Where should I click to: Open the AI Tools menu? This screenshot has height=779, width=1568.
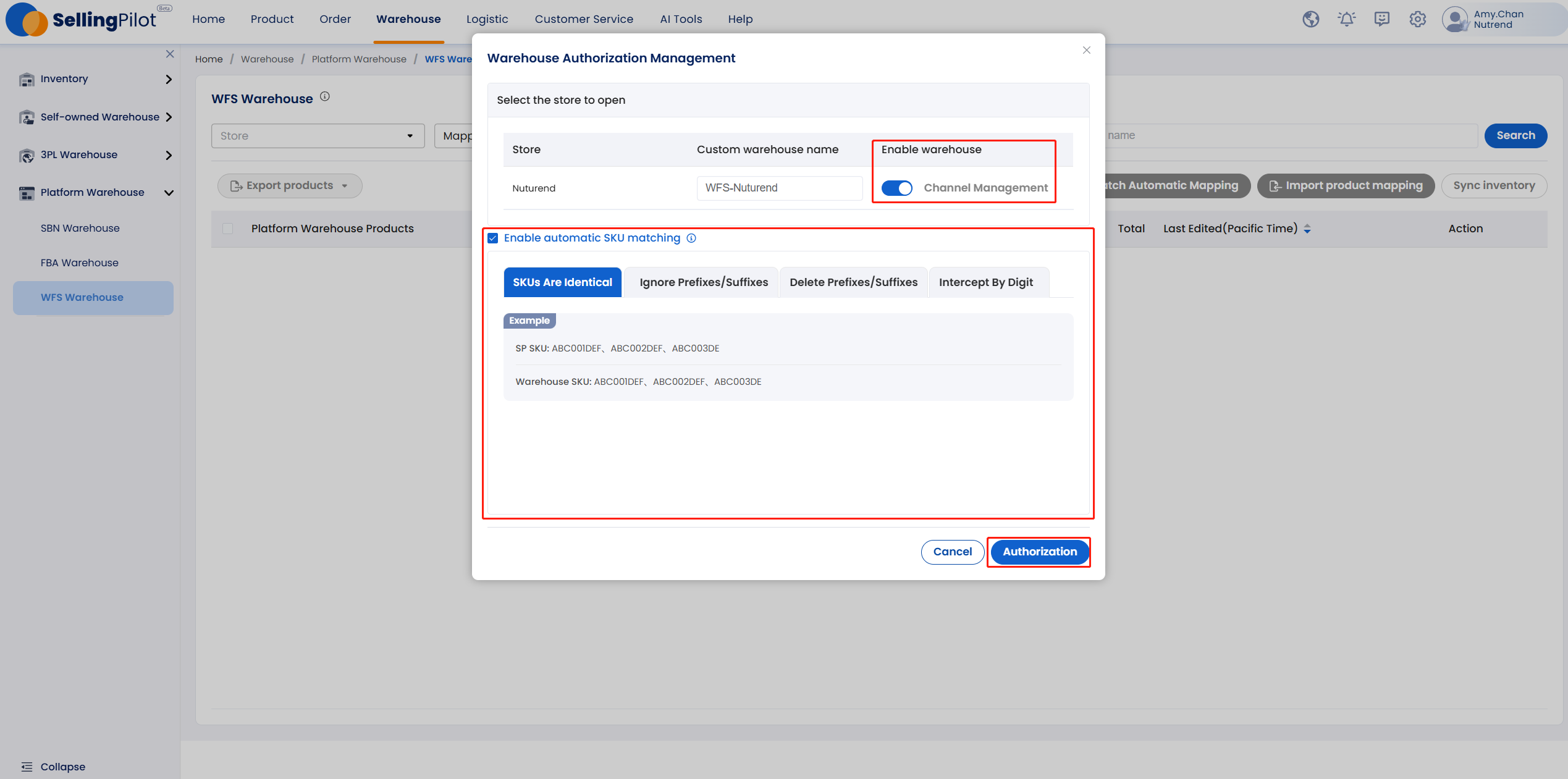681,19
